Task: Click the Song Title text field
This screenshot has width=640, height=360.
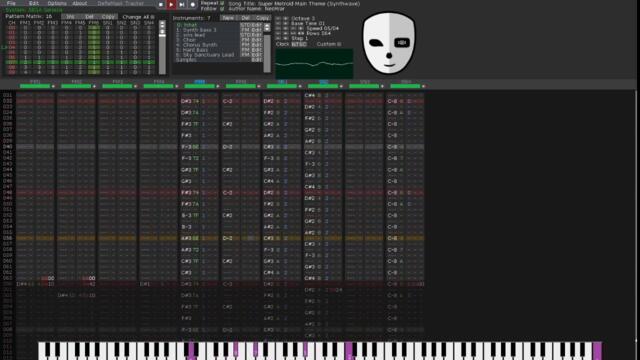Action: pyautogui.click(x=309, y=3)
